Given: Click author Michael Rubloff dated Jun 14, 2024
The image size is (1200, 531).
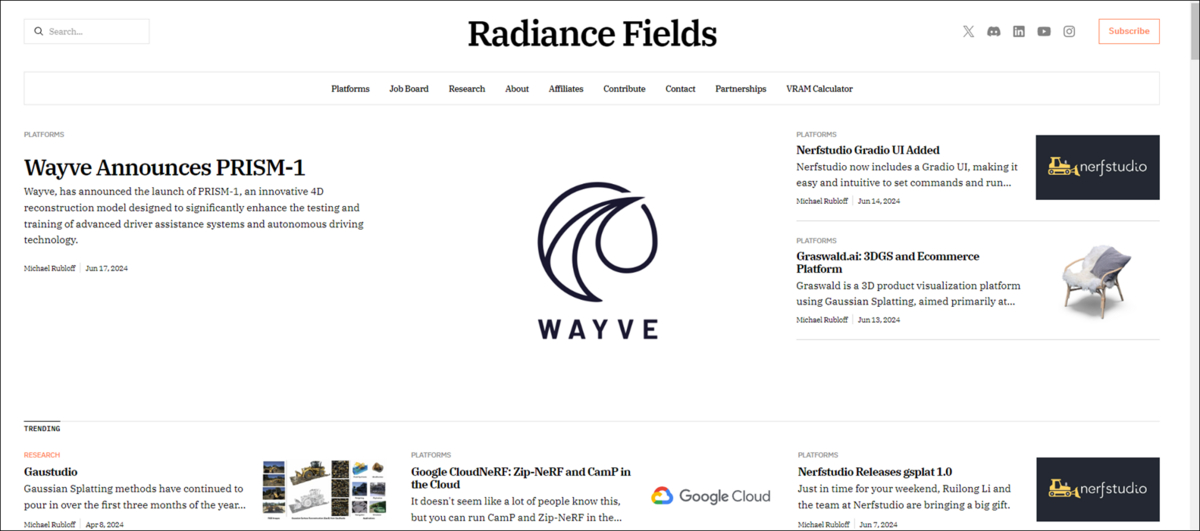Looking at the screenshot, I should click(823, 201).
